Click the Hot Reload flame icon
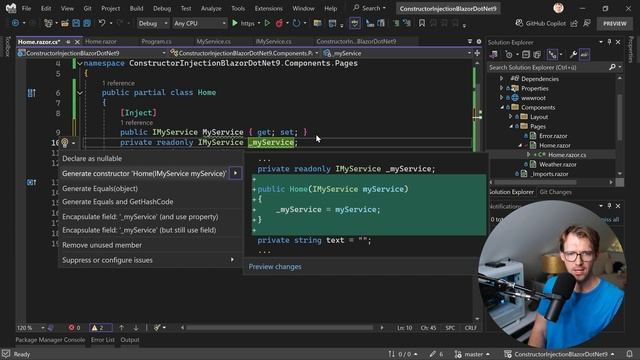640x360 pixels. point(279,23)
